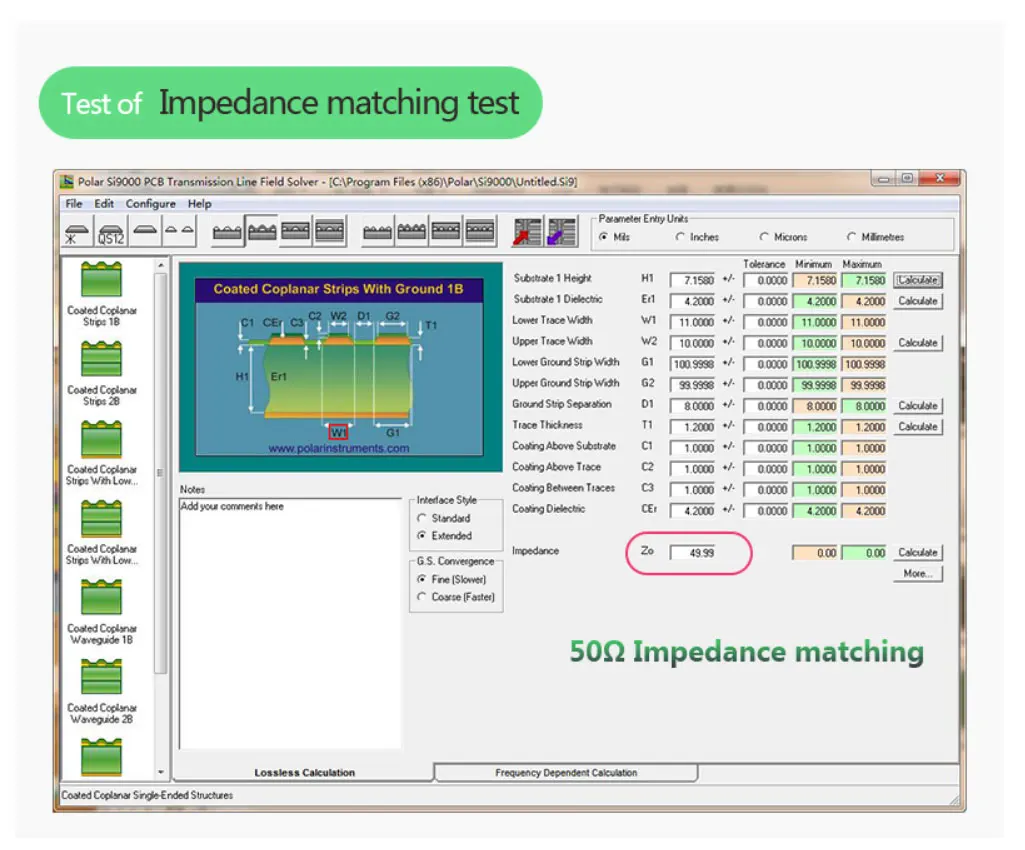The image size is (1025, 850).
Task: Click the Impedance maximum 0.00 field
Action: (864, 553)
